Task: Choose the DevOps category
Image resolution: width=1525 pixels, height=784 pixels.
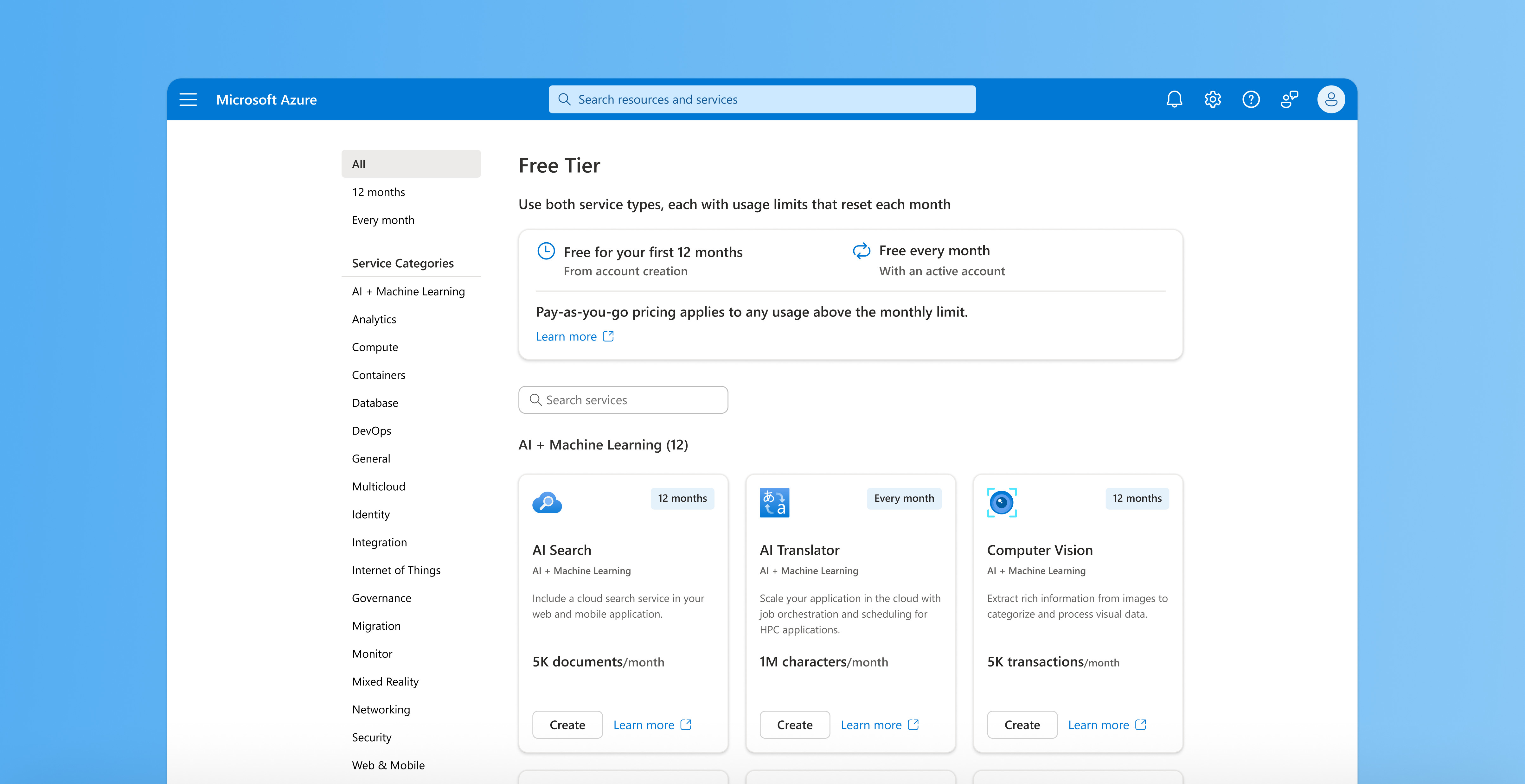Action: [411, 430]
